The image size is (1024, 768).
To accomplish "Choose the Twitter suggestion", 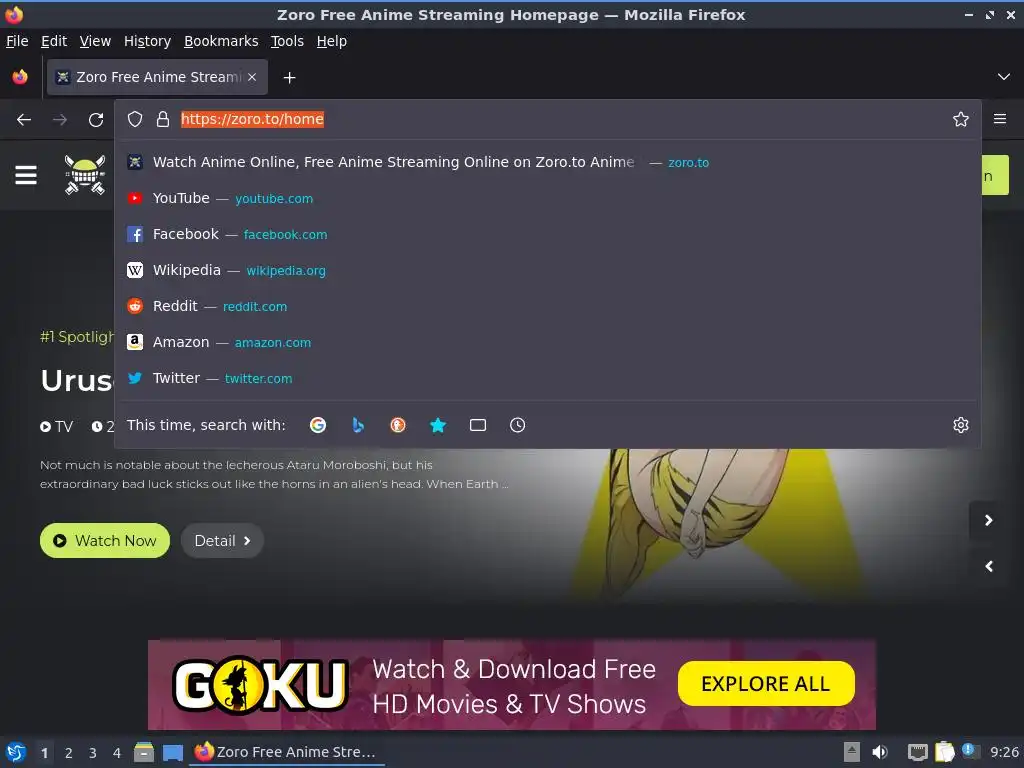I will coord(548,377).
